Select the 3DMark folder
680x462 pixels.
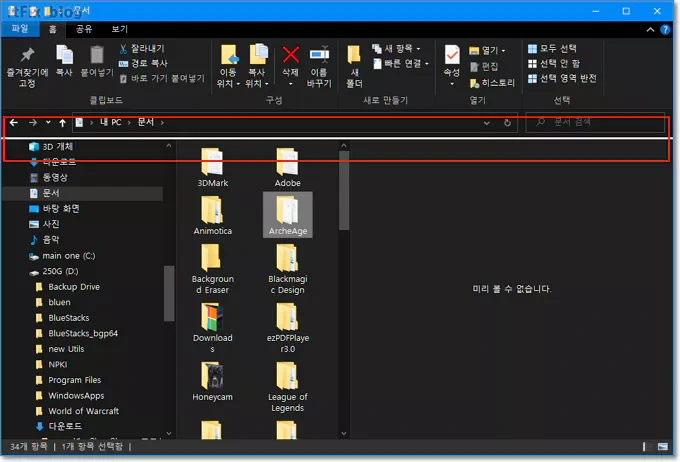coord(212,167)
